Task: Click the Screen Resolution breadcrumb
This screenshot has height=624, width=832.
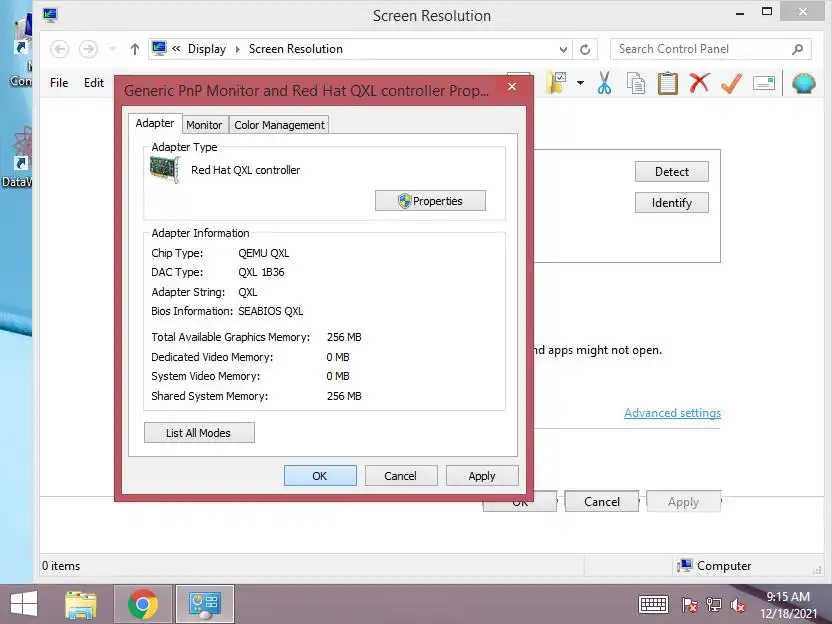Action: tap(296, 49)
